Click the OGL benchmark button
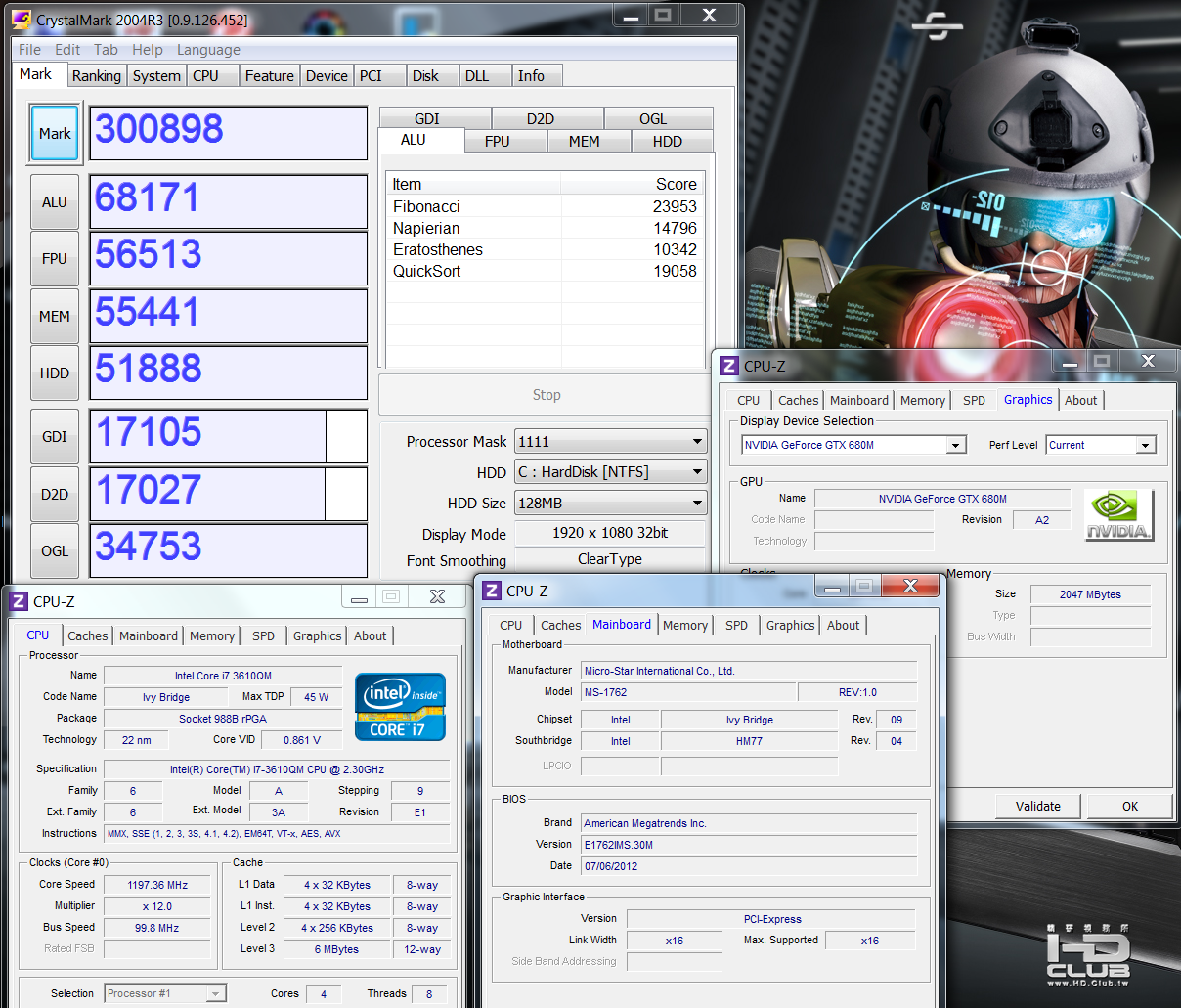Viewport: 1181px width, 1008px height. 55,550
